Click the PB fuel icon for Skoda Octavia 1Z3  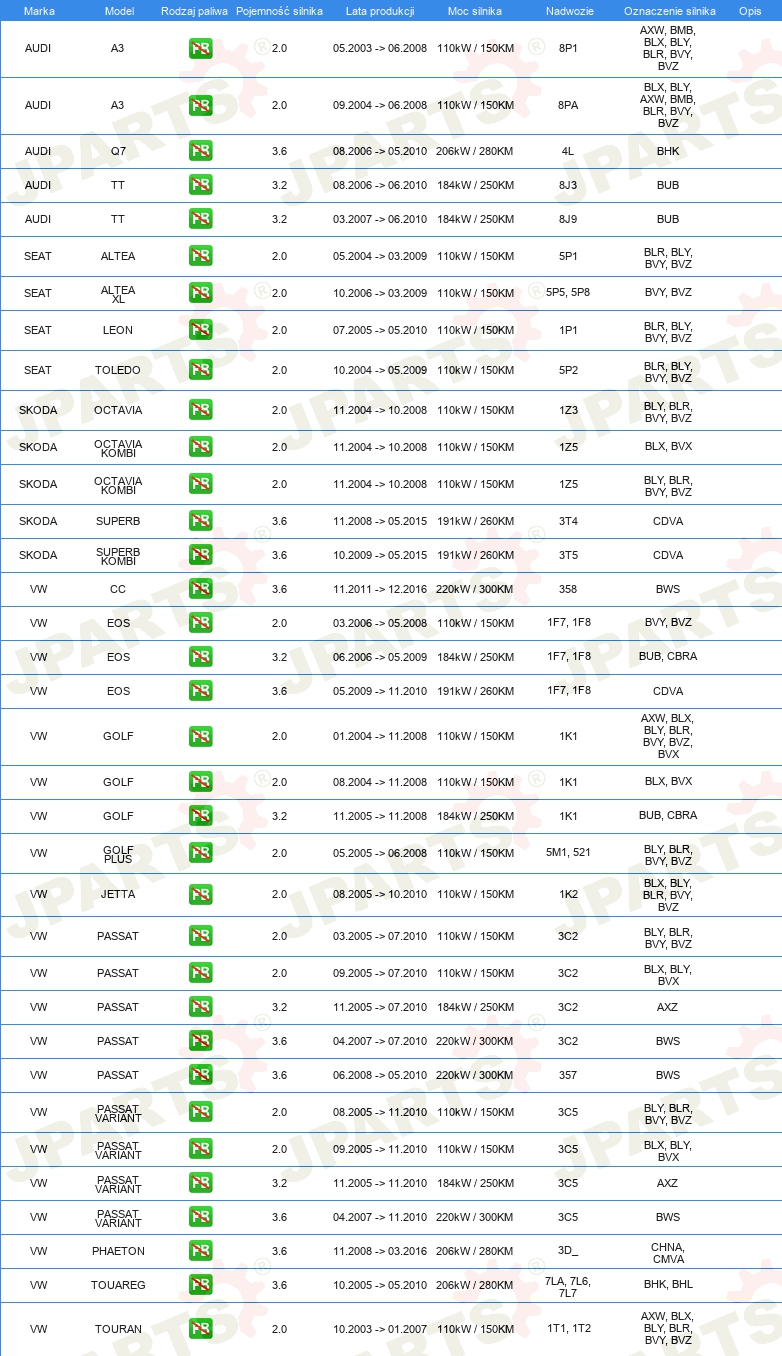click(200, 410)
